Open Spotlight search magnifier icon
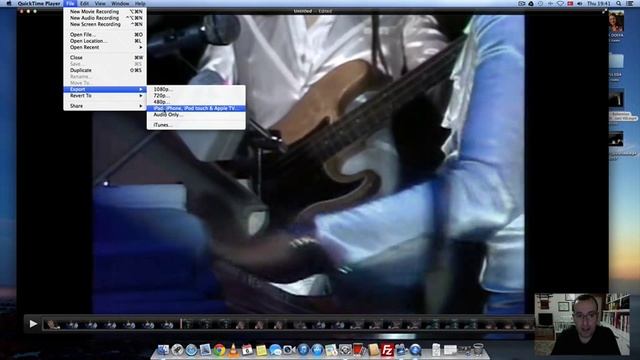The image size is (640, 360). coord(619,3)
